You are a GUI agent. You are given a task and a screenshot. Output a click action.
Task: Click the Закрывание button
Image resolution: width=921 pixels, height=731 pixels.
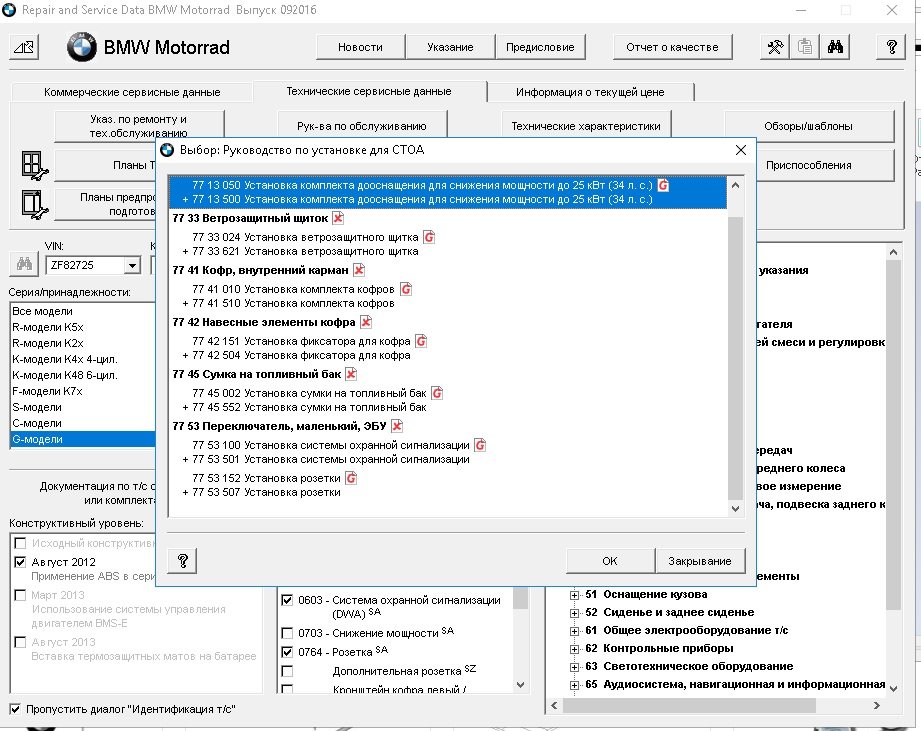point(700,561)
